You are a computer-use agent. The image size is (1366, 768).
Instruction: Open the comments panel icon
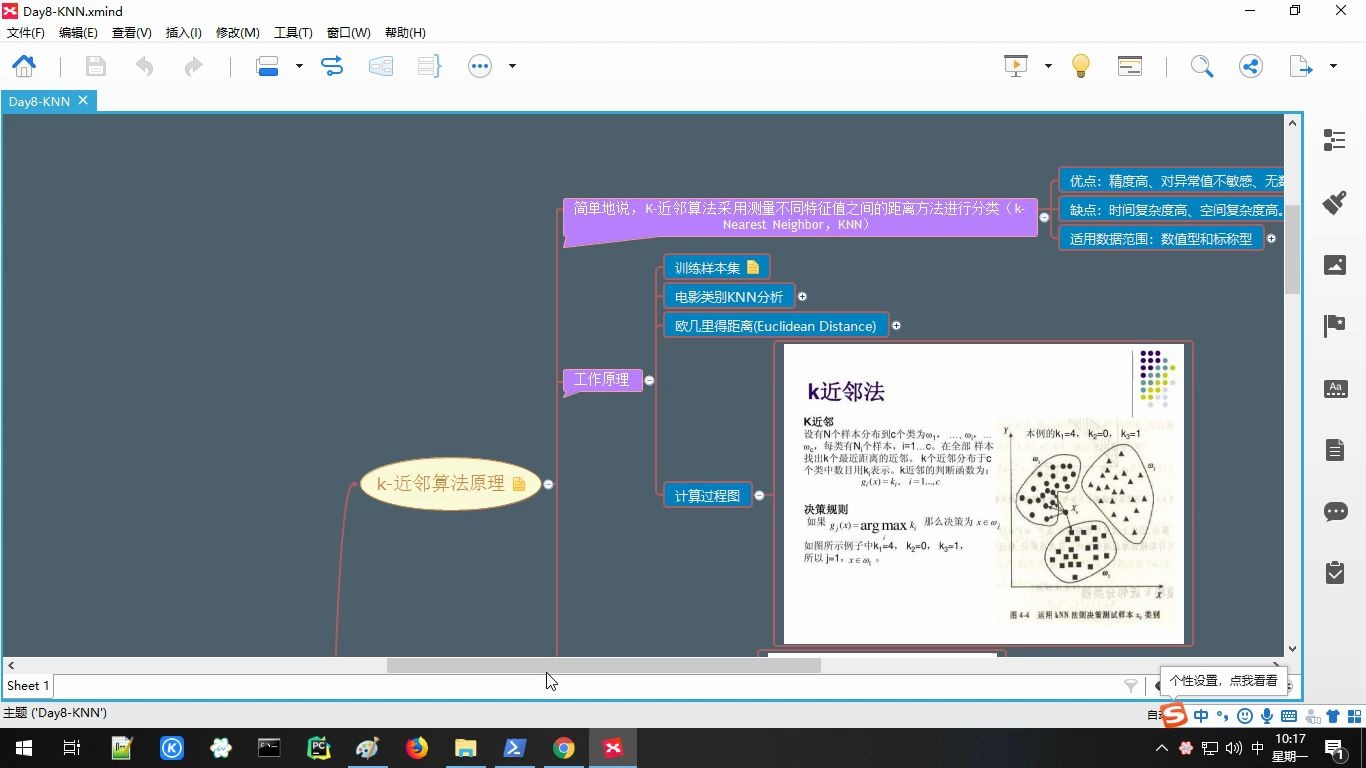(x=1334, y=511)
